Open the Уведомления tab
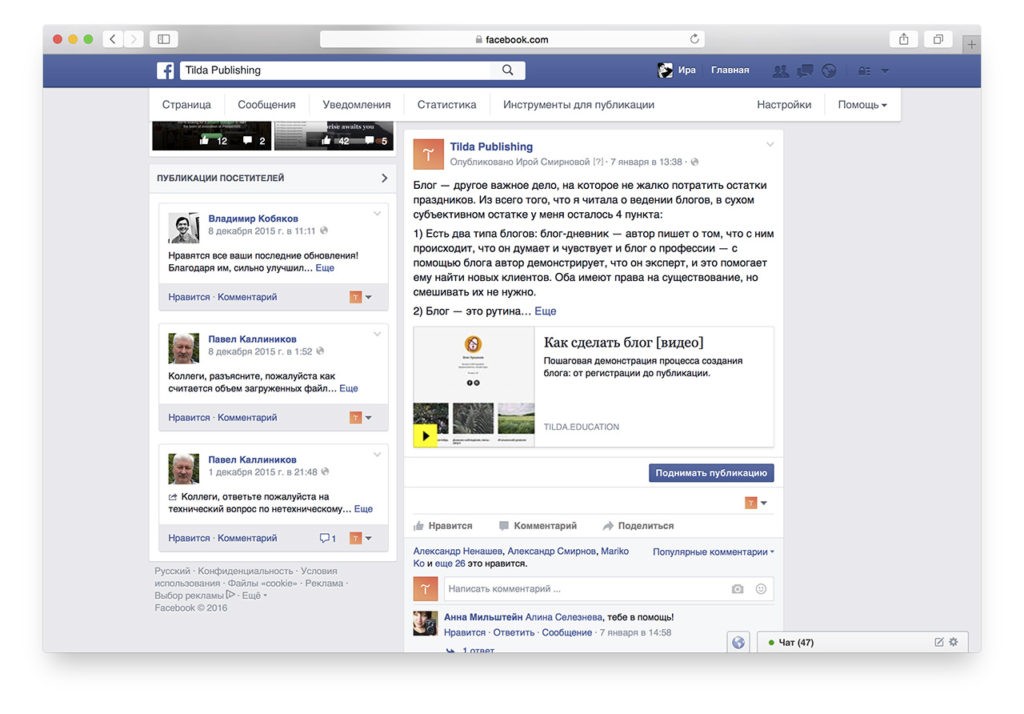The image size is (1024, 714). point(357,105)
